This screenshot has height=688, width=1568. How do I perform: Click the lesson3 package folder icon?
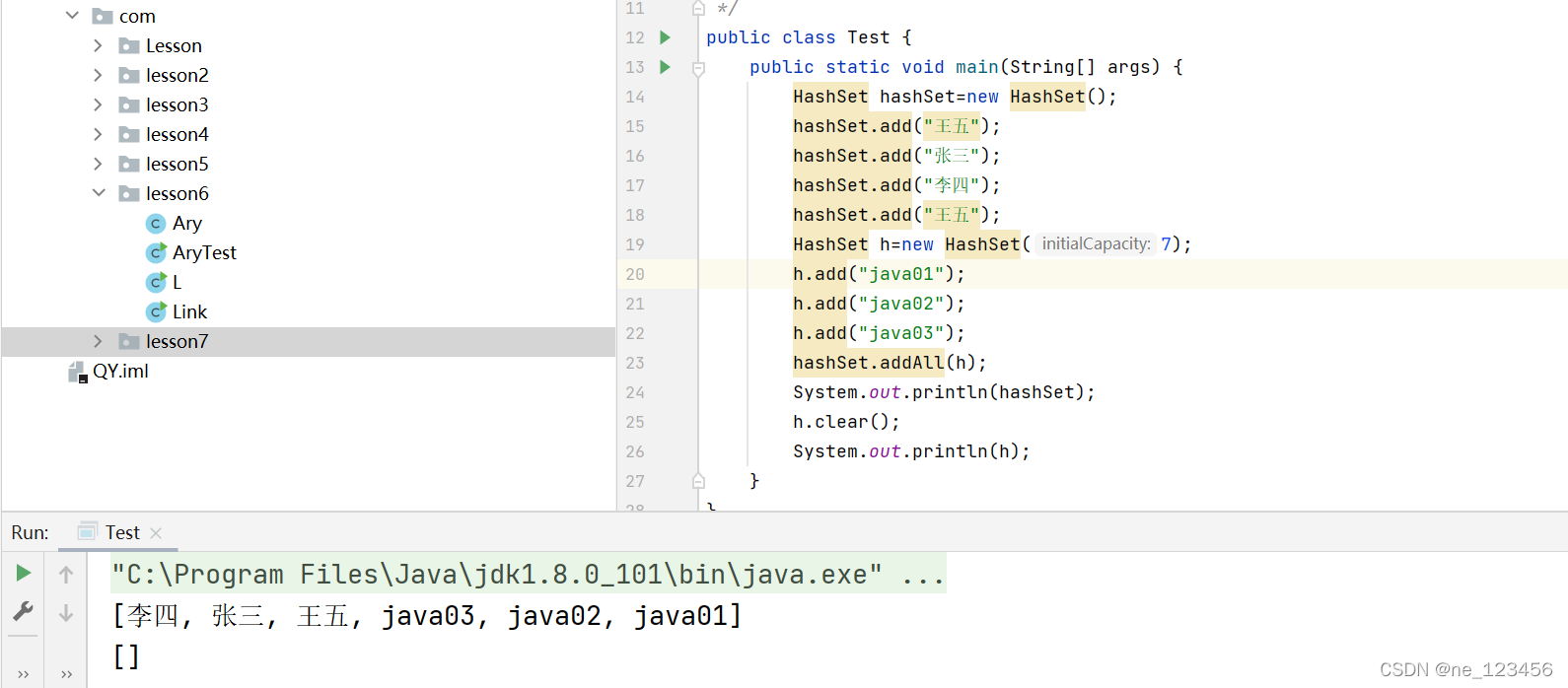click(129, 104)
